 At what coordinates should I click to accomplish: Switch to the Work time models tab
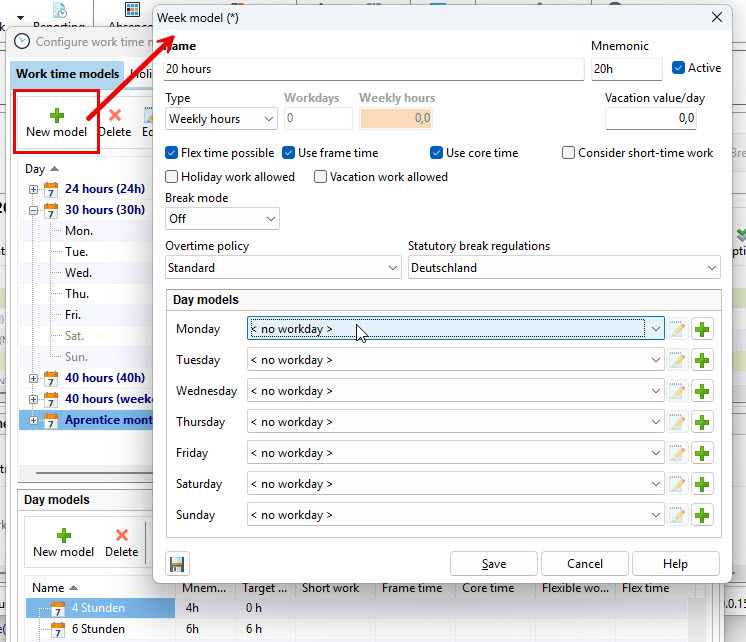[x=67, y=74]
